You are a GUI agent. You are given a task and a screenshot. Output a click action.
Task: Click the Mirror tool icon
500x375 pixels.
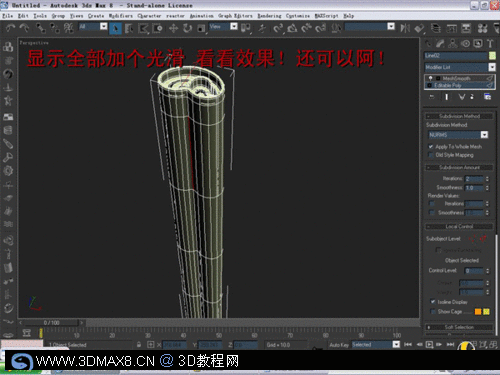(405, 28)
